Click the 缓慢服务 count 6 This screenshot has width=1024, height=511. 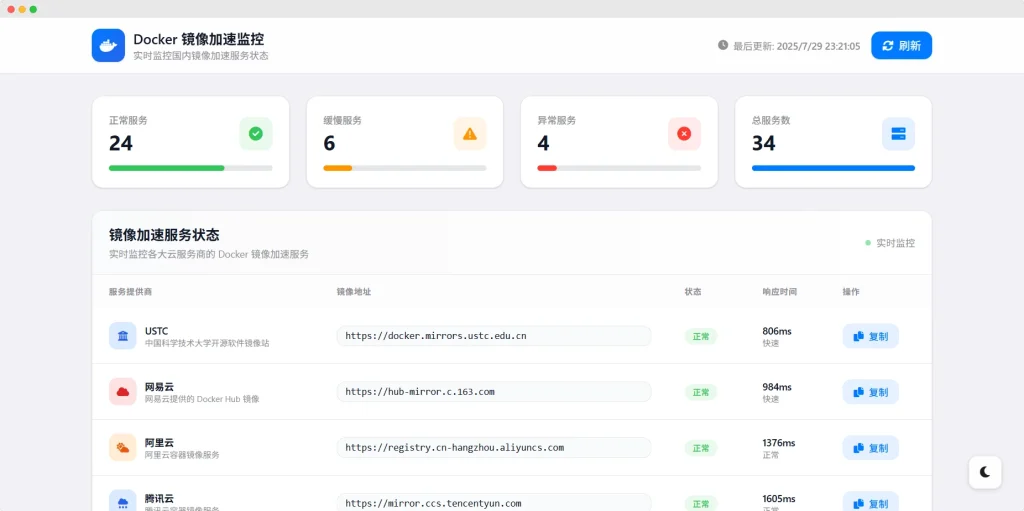pos(330,143)
